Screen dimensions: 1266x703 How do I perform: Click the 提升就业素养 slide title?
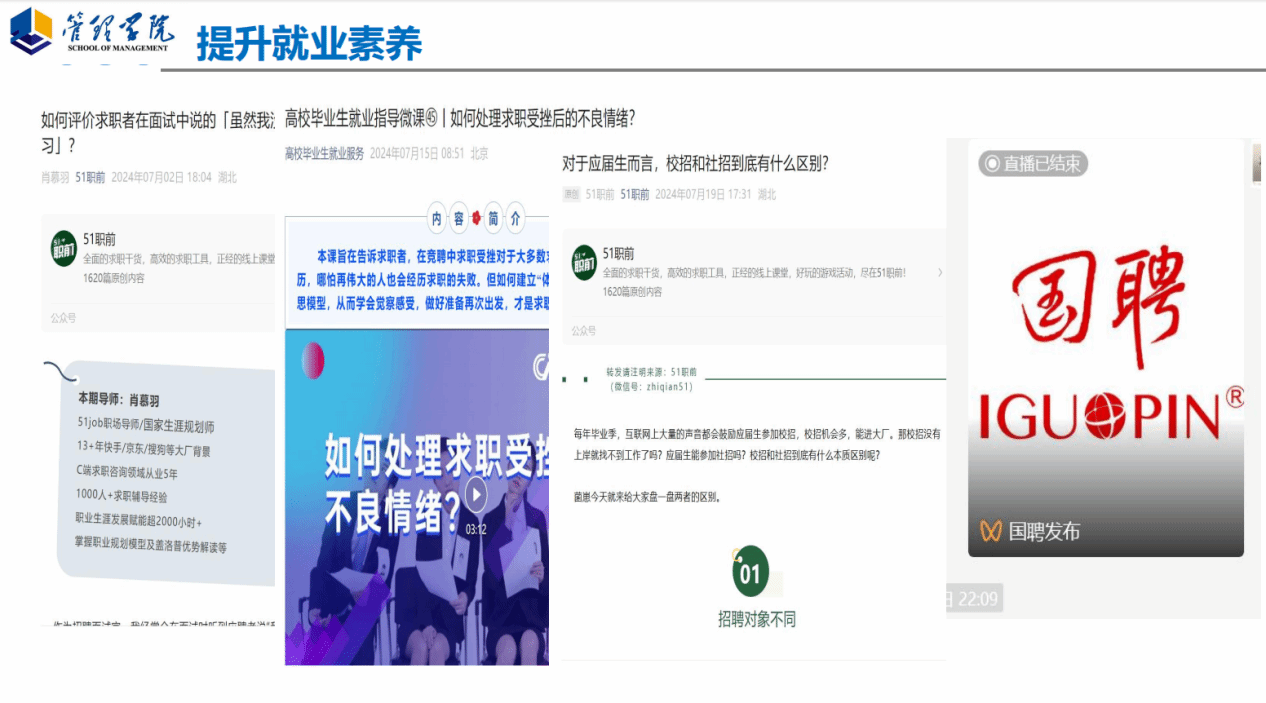pyautogui.click(x=309, y=43)
